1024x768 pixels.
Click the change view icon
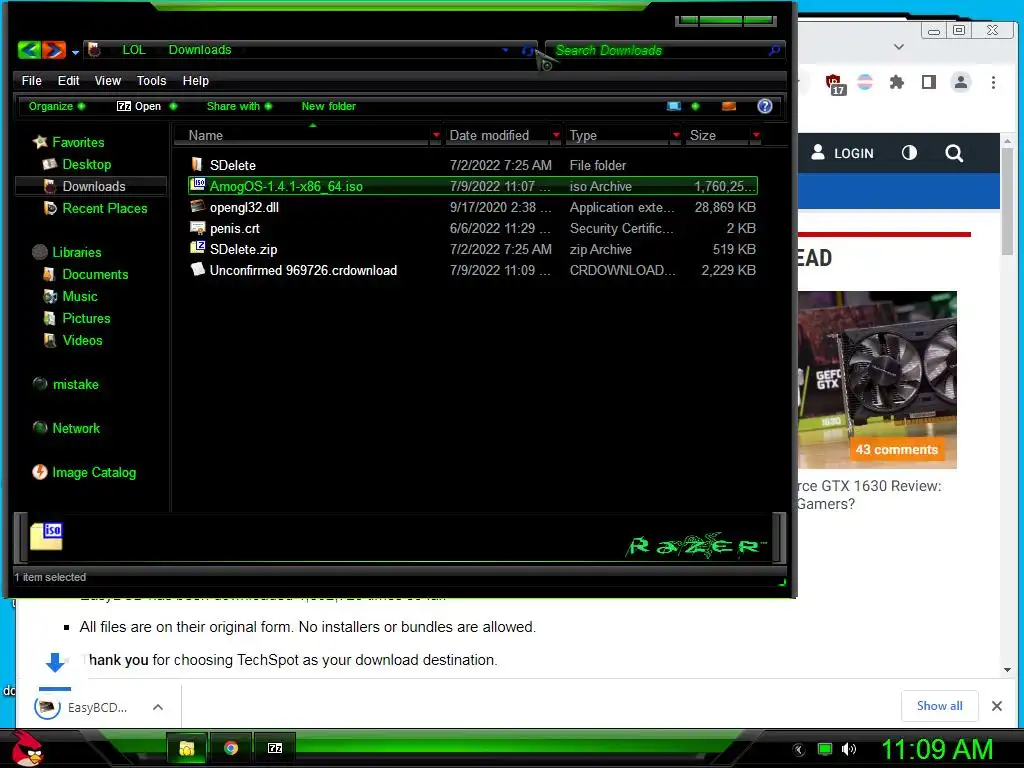674,106
